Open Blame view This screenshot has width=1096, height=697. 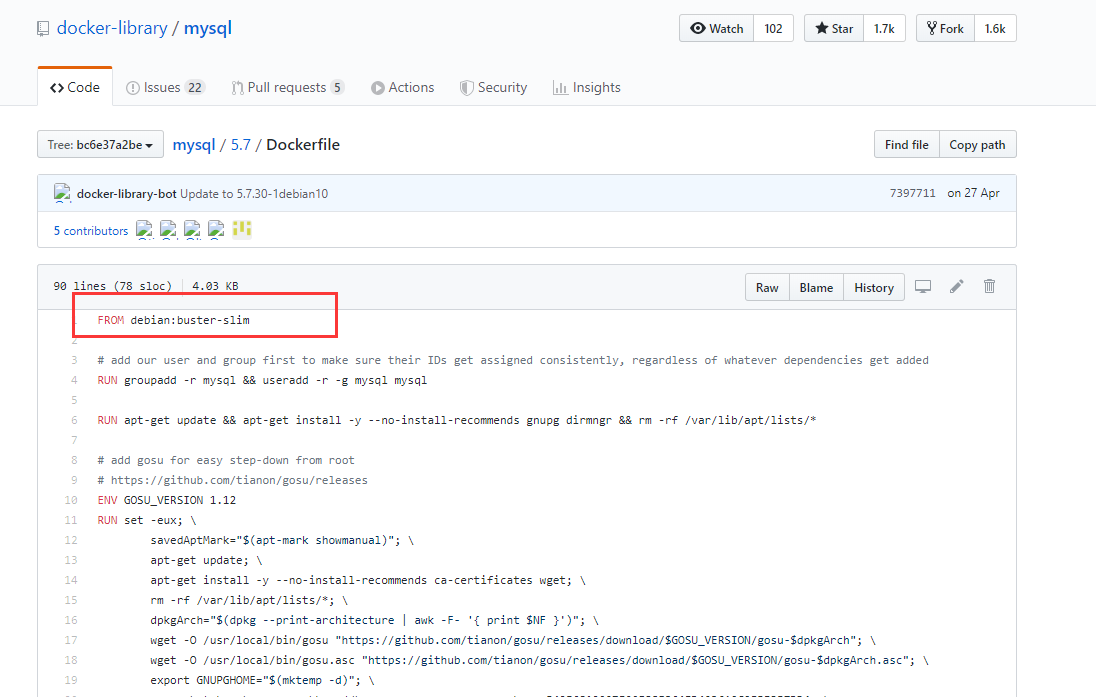(816, 287)
